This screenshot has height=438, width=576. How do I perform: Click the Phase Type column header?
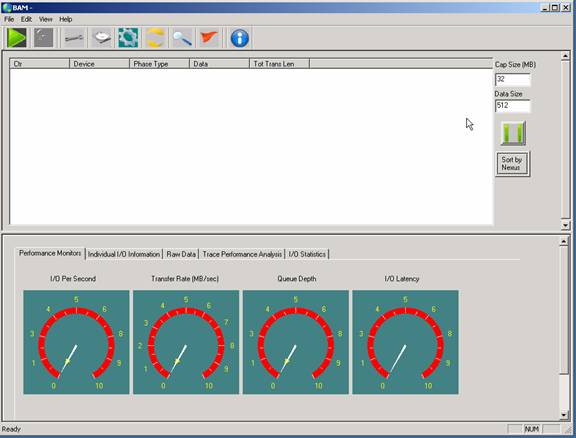159,64
